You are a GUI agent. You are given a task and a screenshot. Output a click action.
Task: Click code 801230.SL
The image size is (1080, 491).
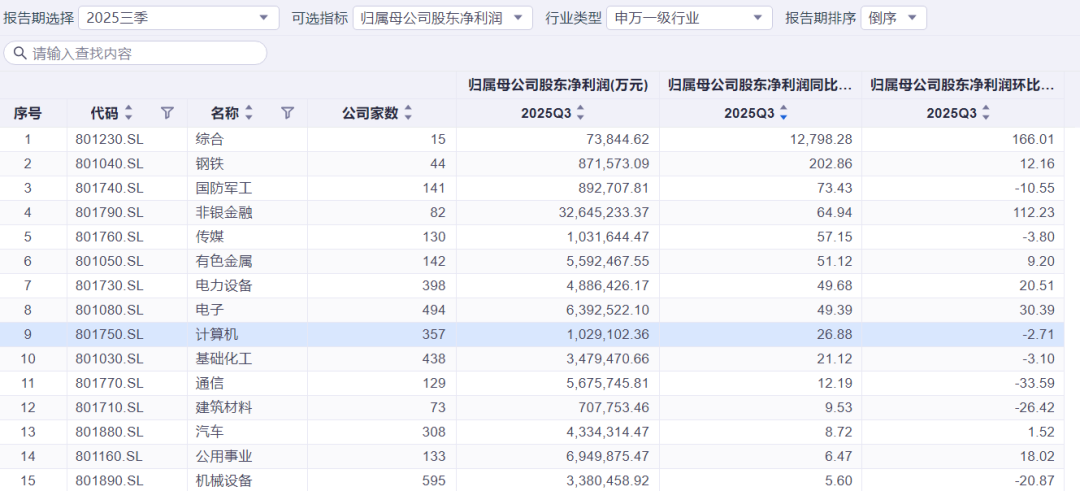110,140
